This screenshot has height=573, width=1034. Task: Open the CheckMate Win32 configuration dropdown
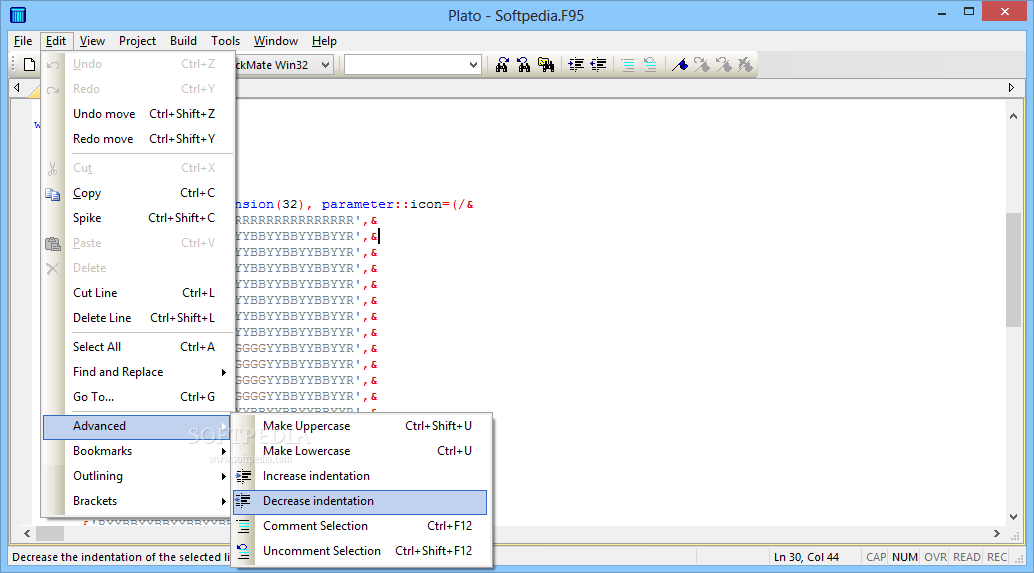(x=325, y=65)
